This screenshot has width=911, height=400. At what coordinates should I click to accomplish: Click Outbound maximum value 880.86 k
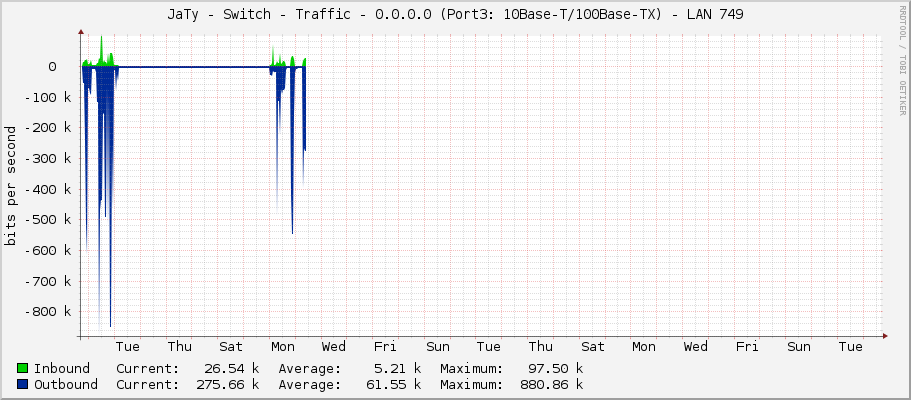coord(552,384)
